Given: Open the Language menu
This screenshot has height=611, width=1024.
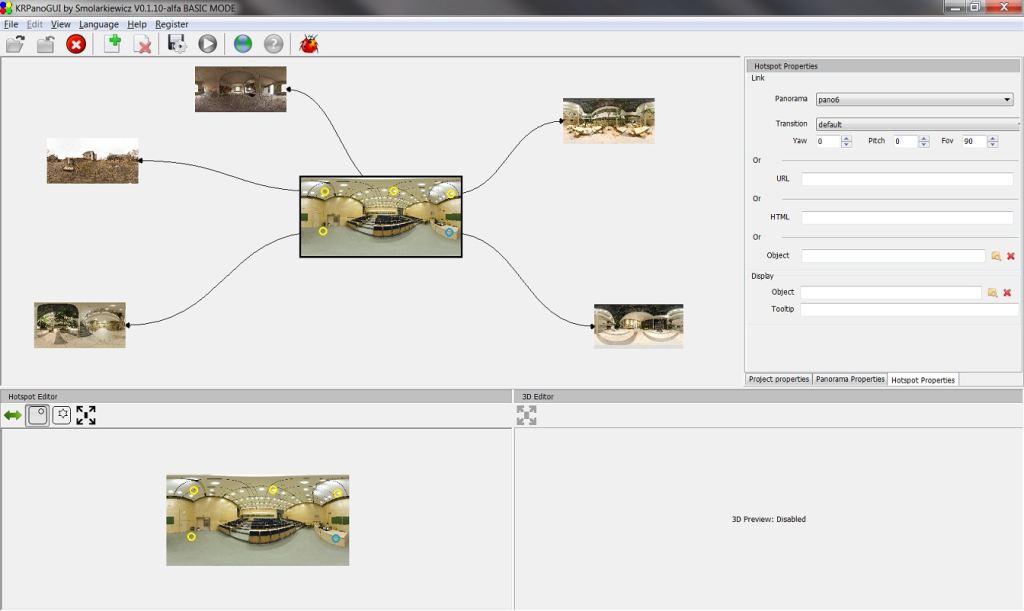Looking at the screenshot, I should click(98, 24).
